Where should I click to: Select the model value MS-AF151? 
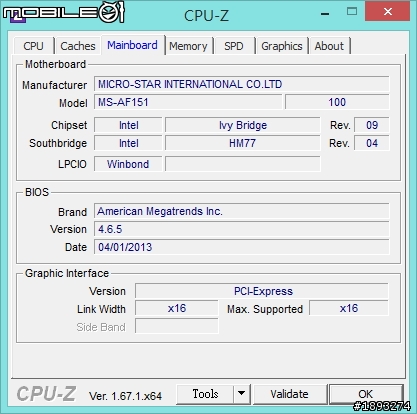click(188, 102)
